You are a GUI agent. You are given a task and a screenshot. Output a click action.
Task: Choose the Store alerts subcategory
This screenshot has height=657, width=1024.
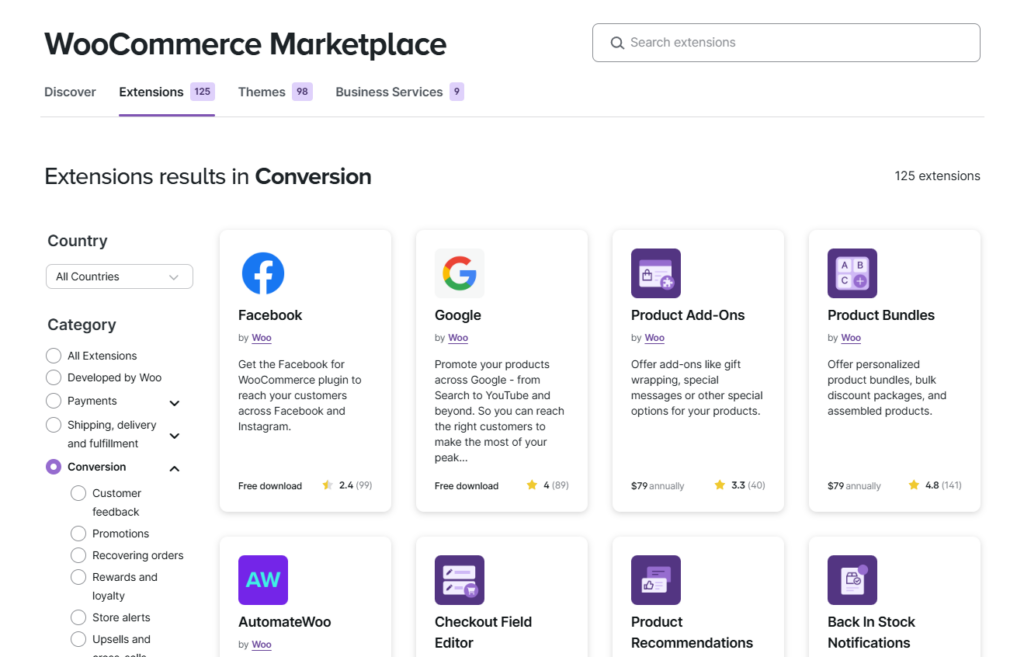(78, 617)
